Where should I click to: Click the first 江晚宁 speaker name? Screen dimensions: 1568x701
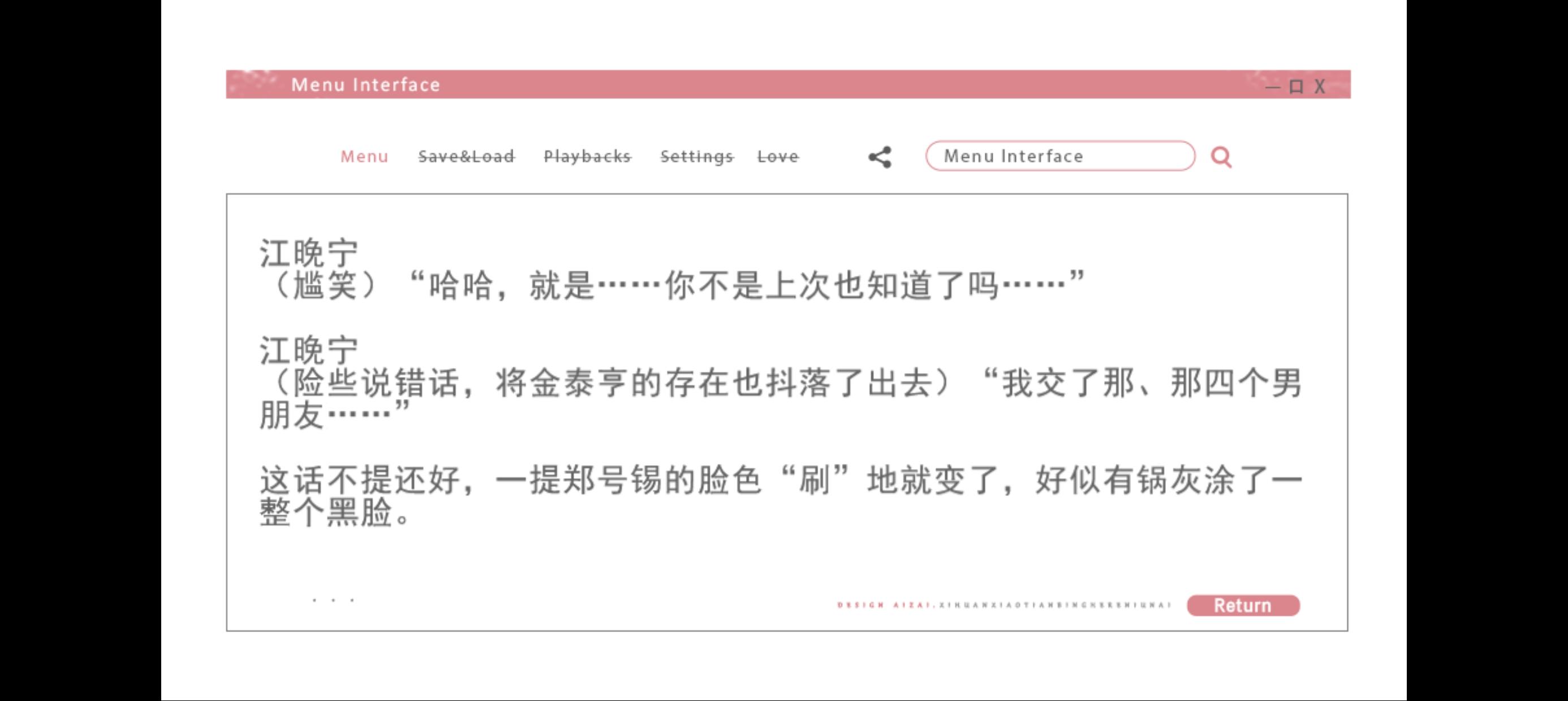(x=309, y=253)
